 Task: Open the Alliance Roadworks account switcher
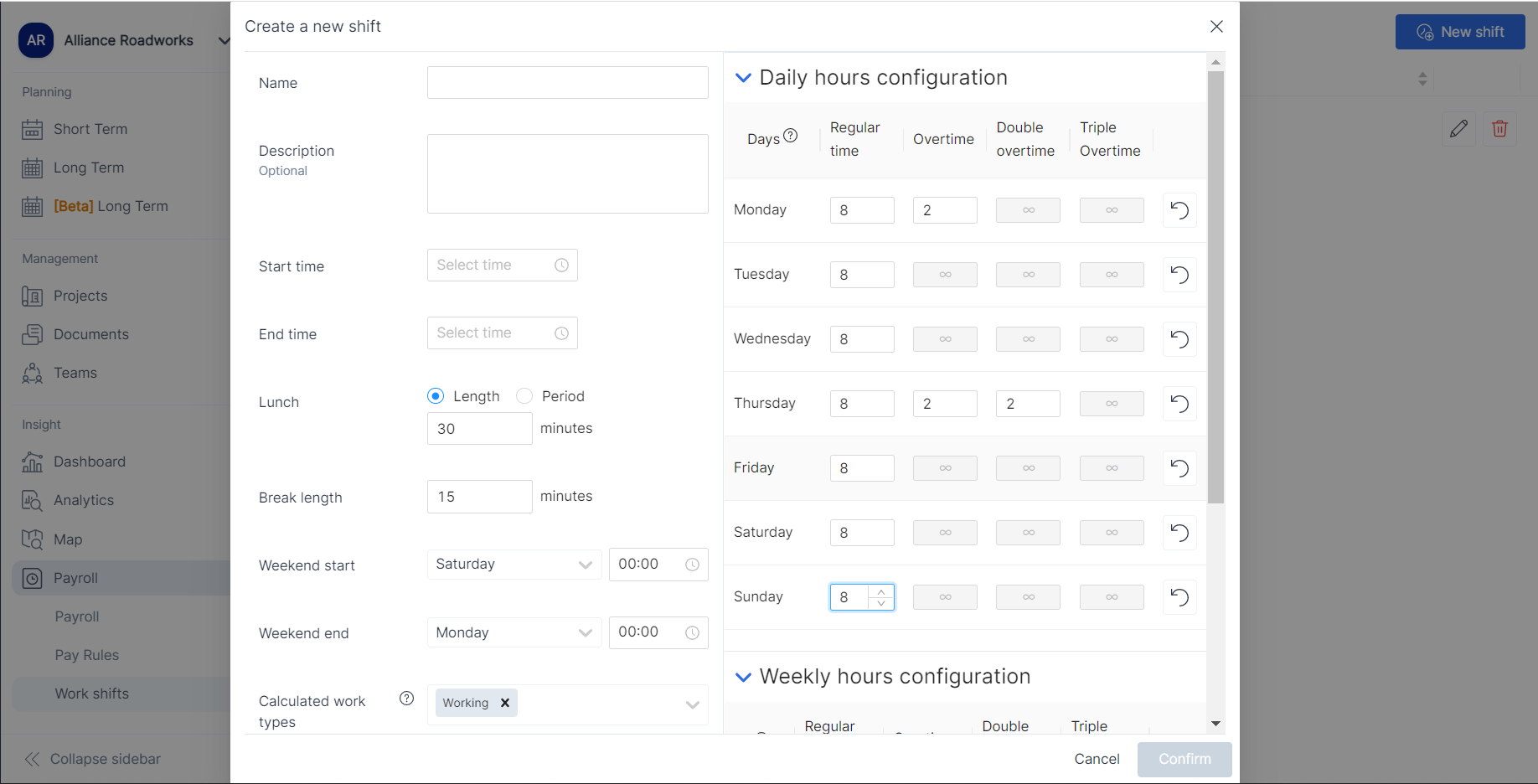coord(224,39)
